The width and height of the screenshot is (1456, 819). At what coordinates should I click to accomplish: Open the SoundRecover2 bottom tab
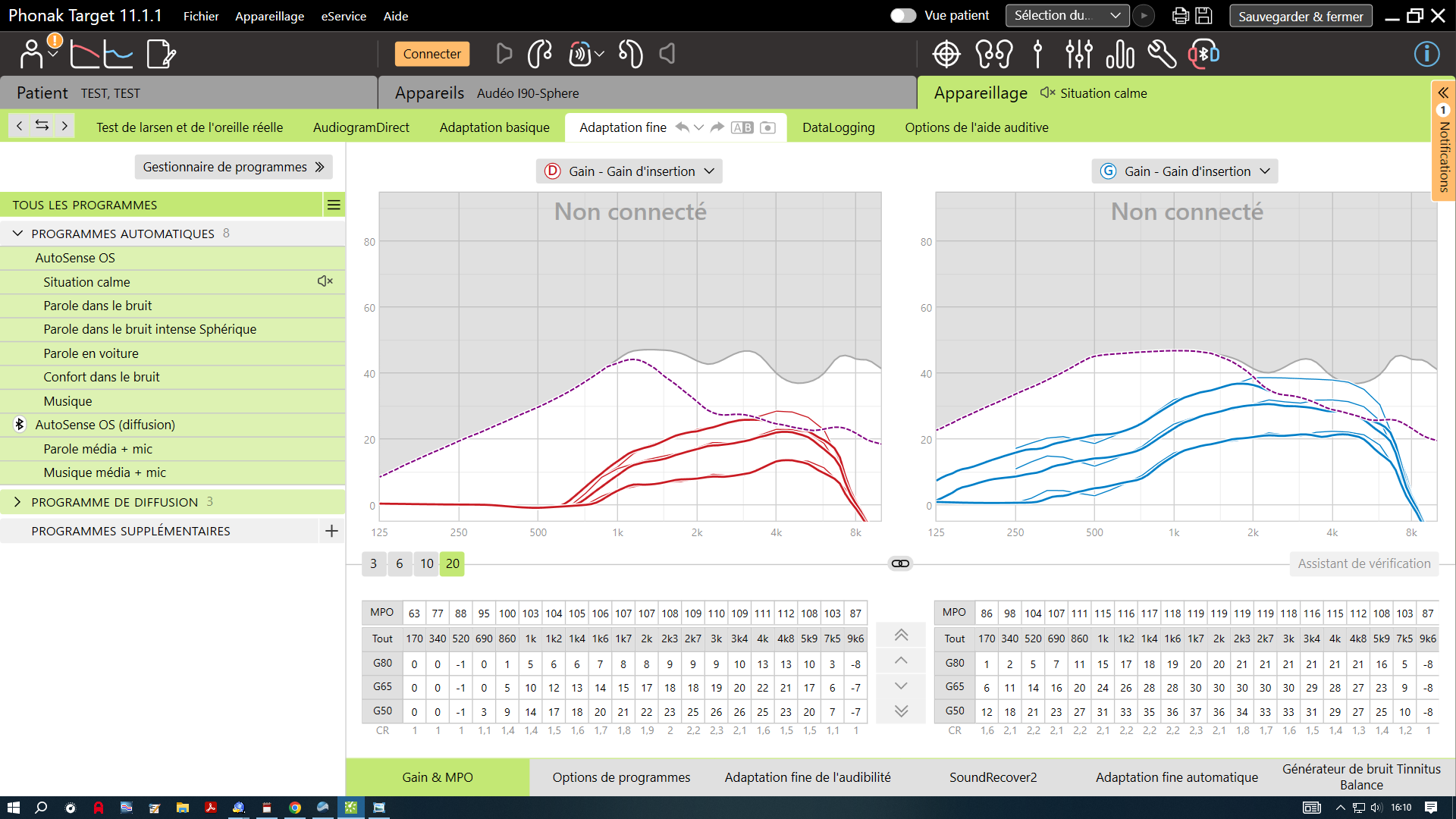pos(993,777)
